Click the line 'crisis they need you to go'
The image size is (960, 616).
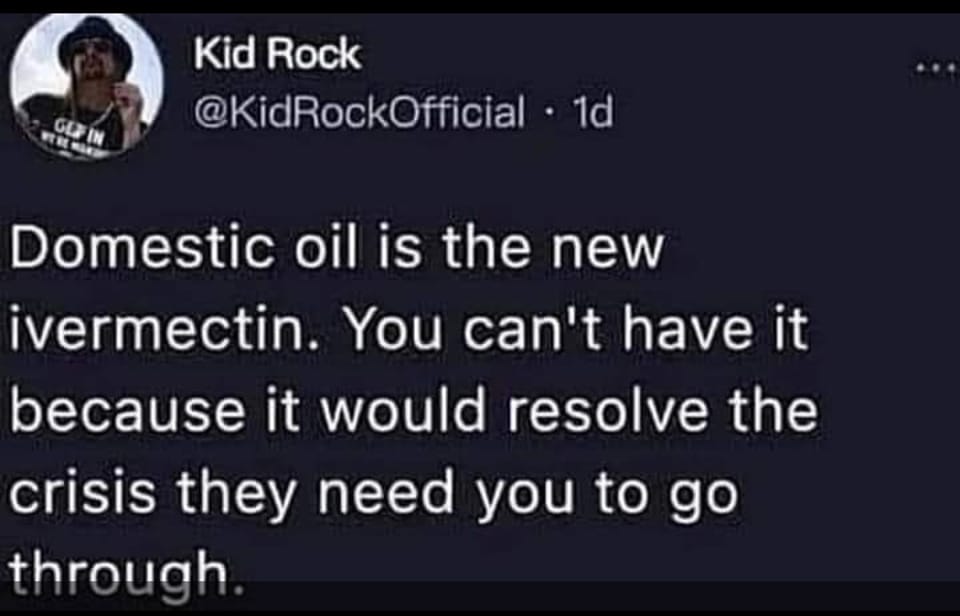tap(373, 494)
